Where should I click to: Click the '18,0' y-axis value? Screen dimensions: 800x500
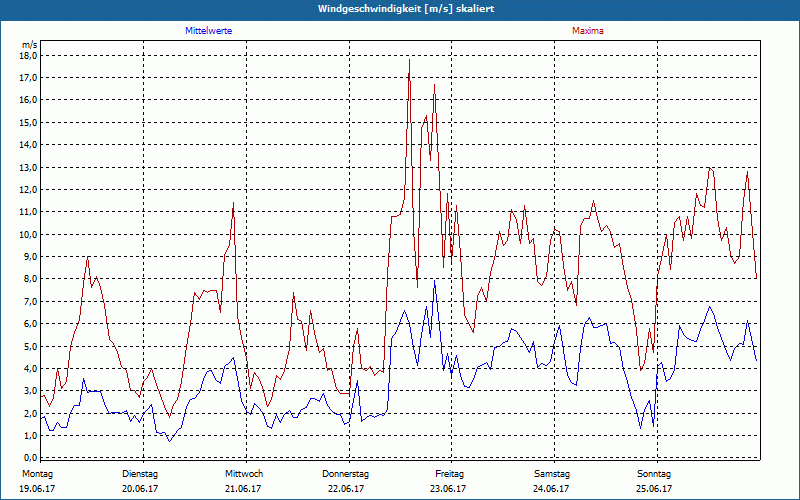29,55
